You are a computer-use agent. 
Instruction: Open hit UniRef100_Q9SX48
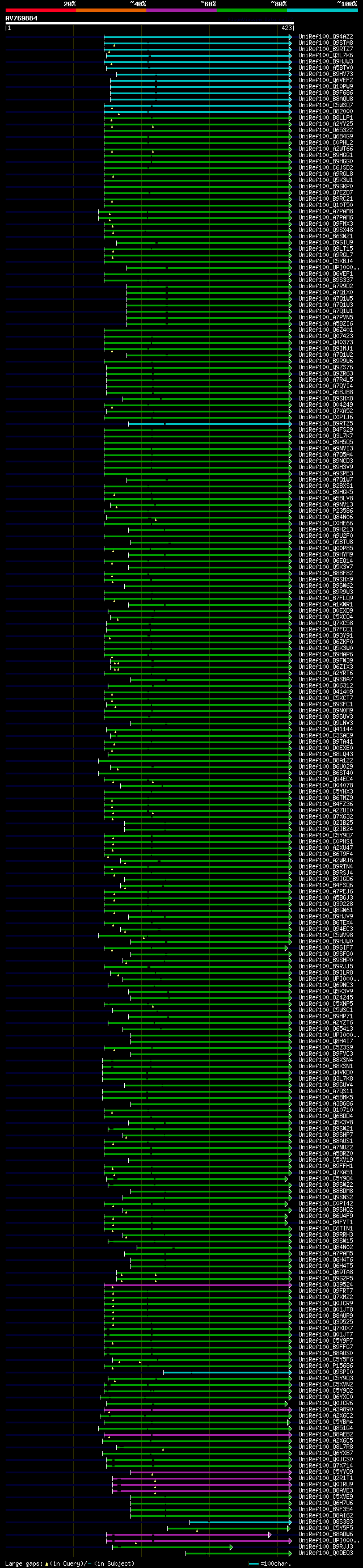coord(325,230)
